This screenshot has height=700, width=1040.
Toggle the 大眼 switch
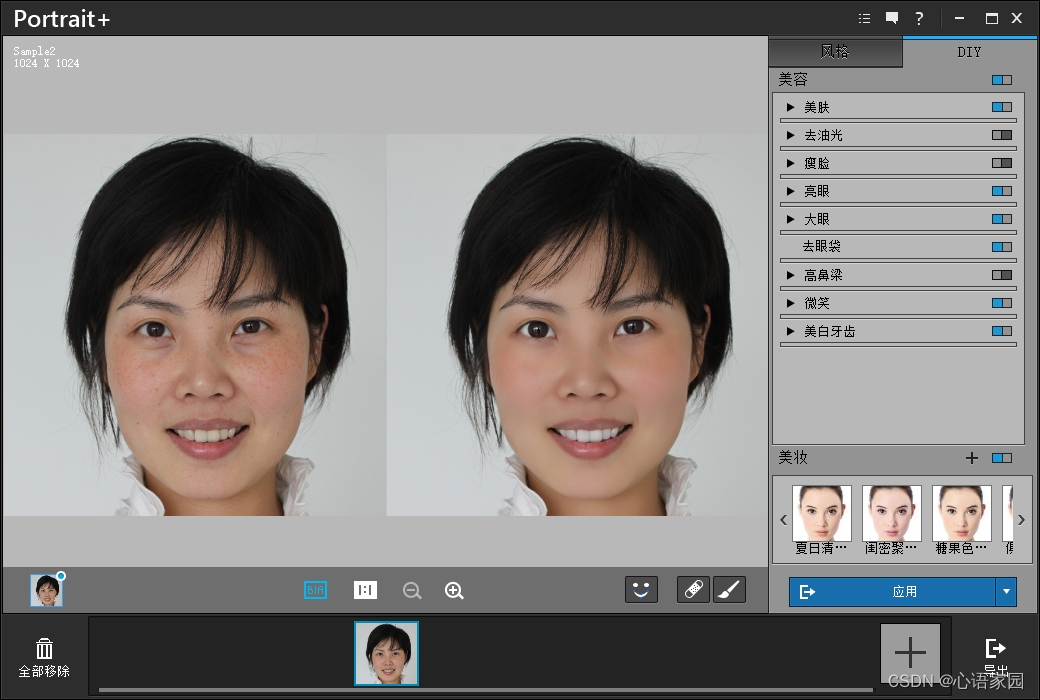[x=1002, y=219]
